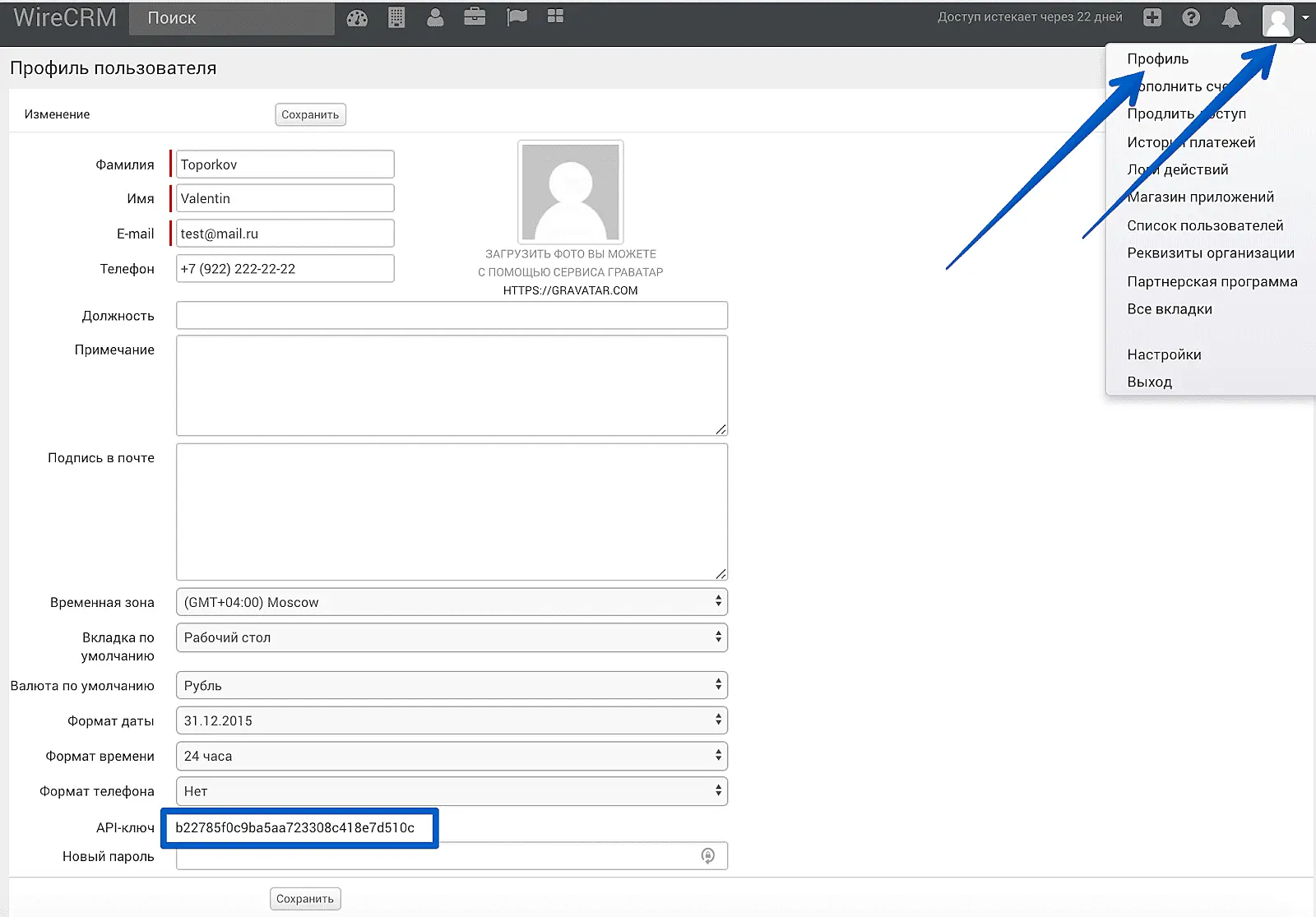The image size is (1316, 917).
Task: Open the gravatar.com link
Action: pyautogui.click(x=570, y=290)
